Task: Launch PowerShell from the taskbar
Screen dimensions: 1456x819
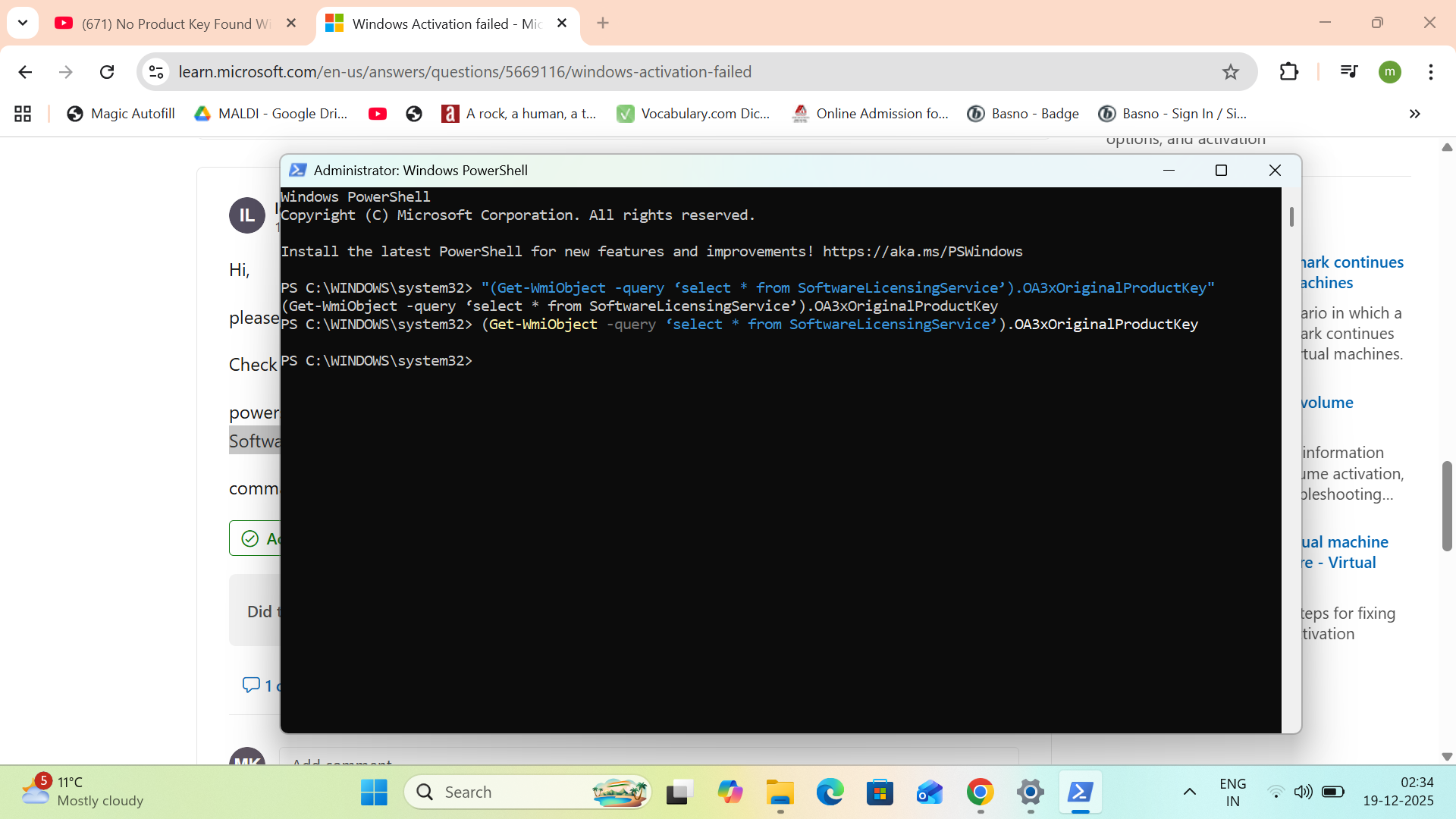Action: (1080, 793)
